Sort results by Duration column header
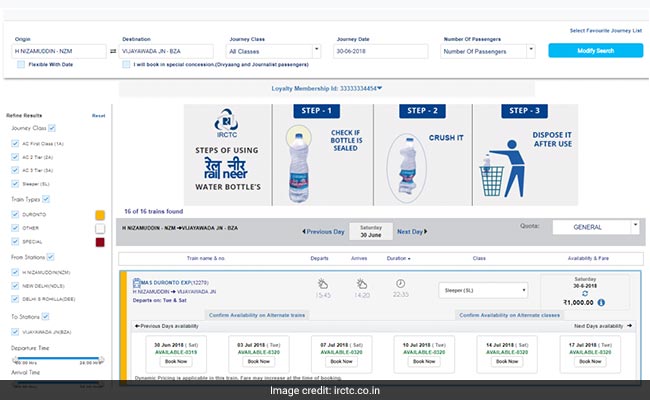 point(396,256)
